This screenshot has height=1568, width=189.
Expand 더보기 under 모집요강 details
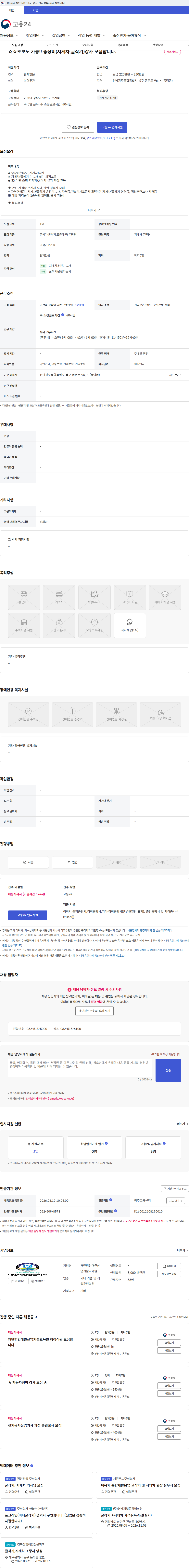pos(94,210)
